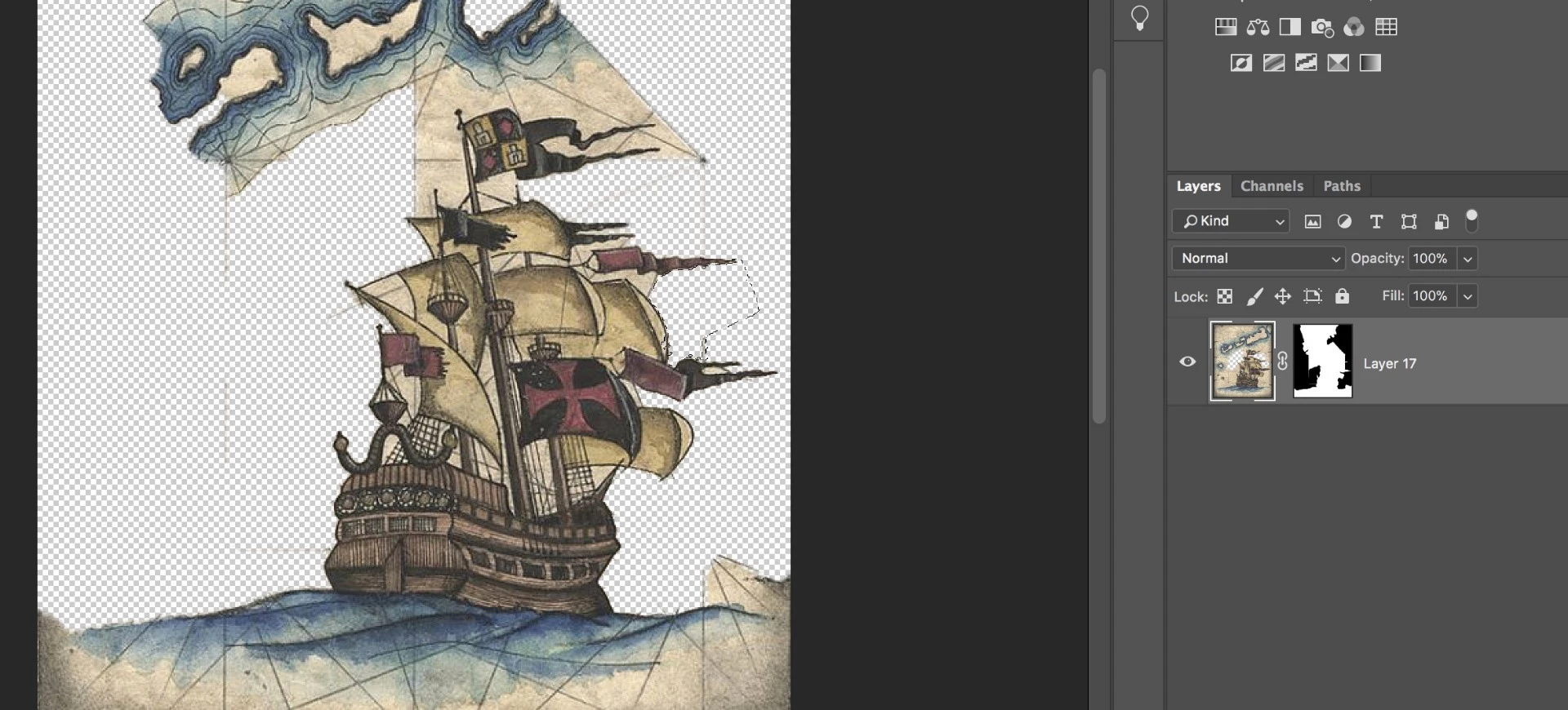Open the Learn panel lightbulb icon
The height and width of the screenshot is (710, 1568).
[x=1140, y=18]
